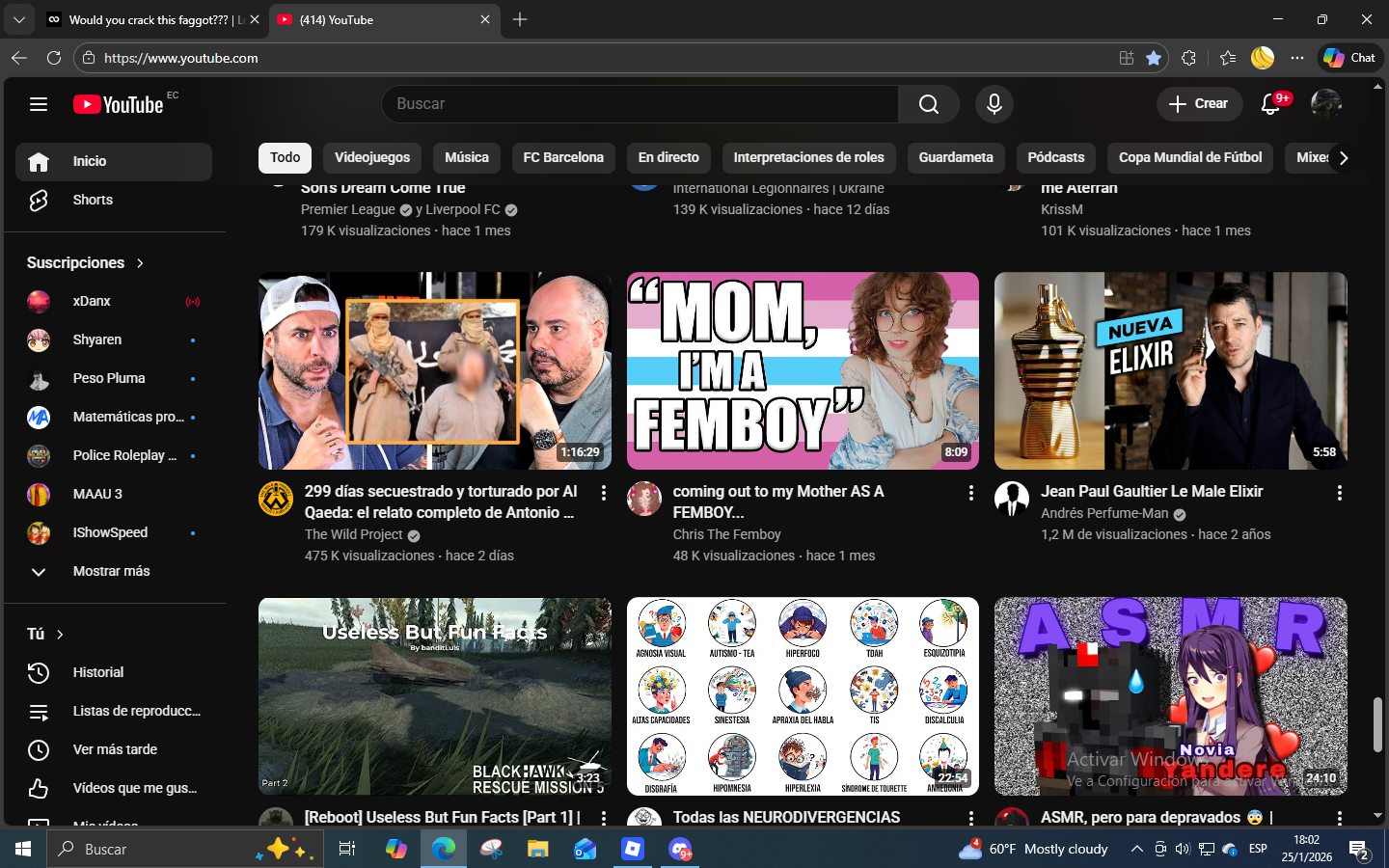This screenshot has width=1389, height=868.
Task: Open Windows Start menu
Action: tap(23, 849)
